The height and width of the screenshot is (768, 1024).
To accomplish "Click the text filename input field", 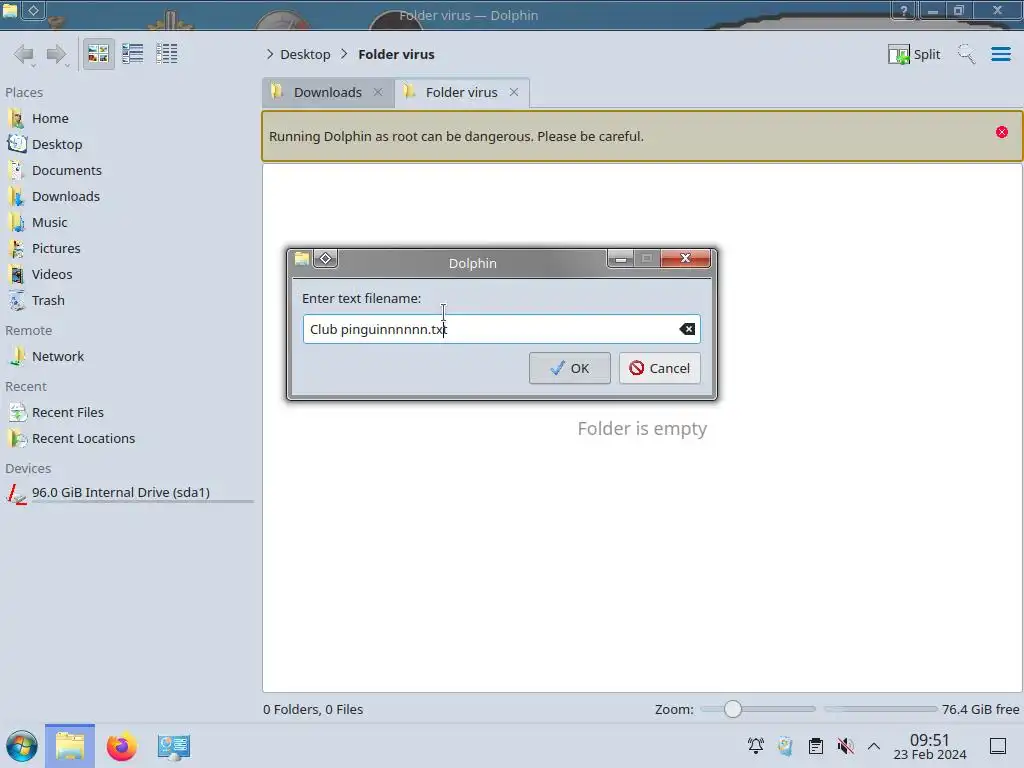I will click(501, 329).
